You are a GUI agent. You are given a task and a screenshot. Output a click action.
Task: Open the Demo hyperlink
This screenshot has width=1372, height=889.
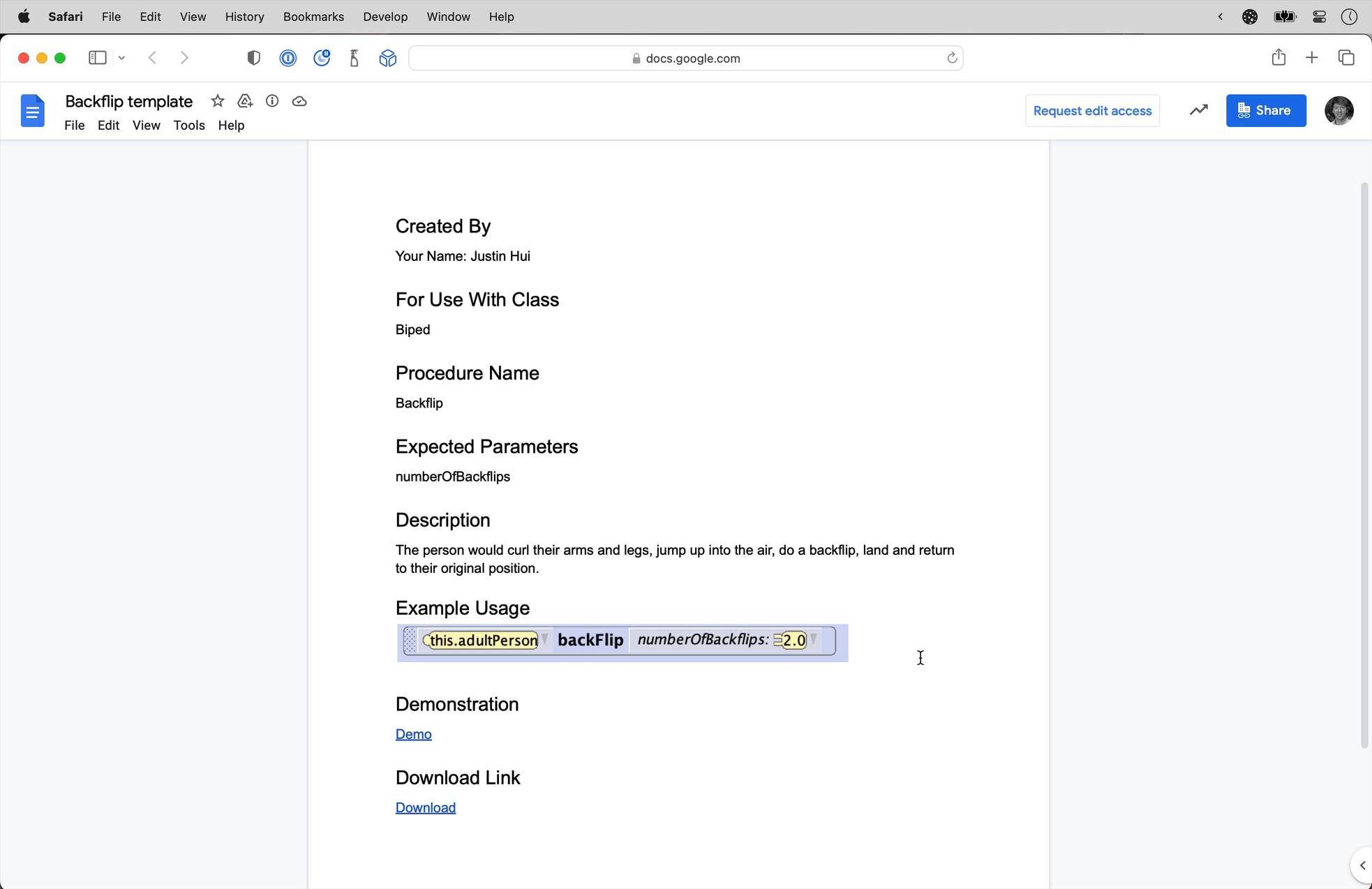[x=413, y=734]
